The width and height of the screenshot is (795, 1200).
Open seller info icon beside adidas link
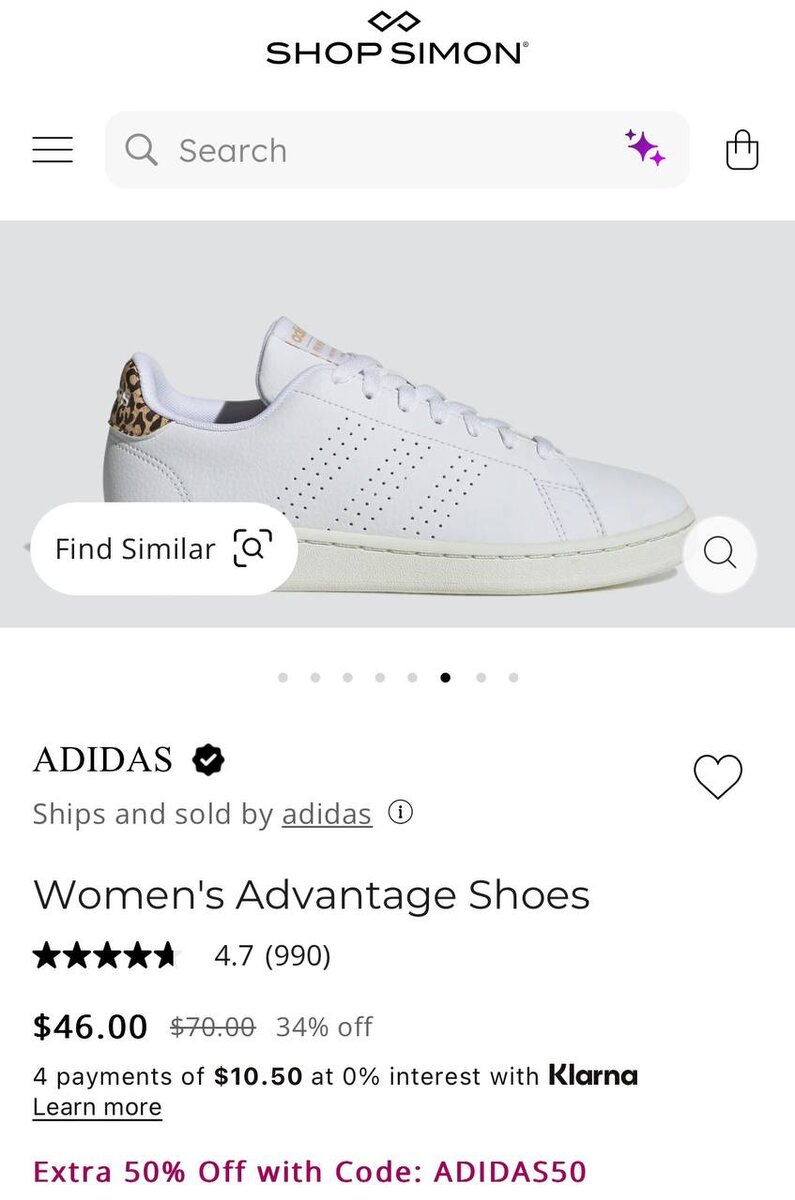click(x=400, y=812)
